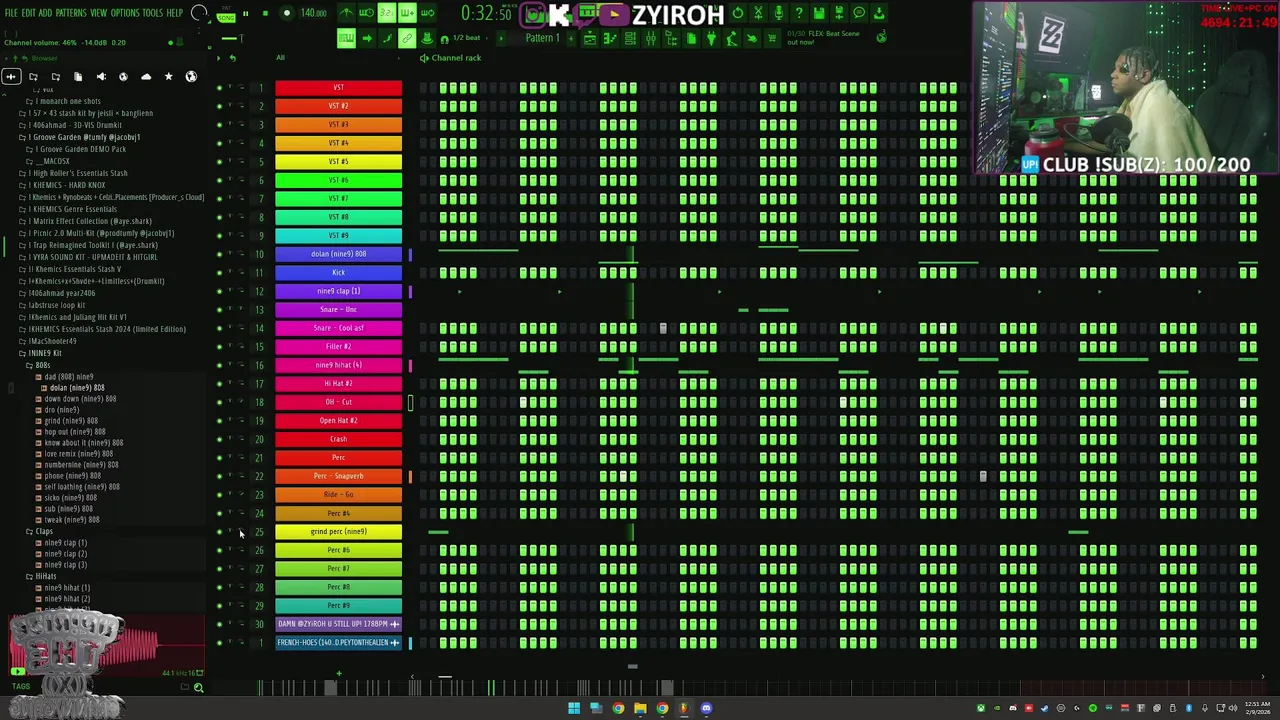Click the record button

[286, 14]
